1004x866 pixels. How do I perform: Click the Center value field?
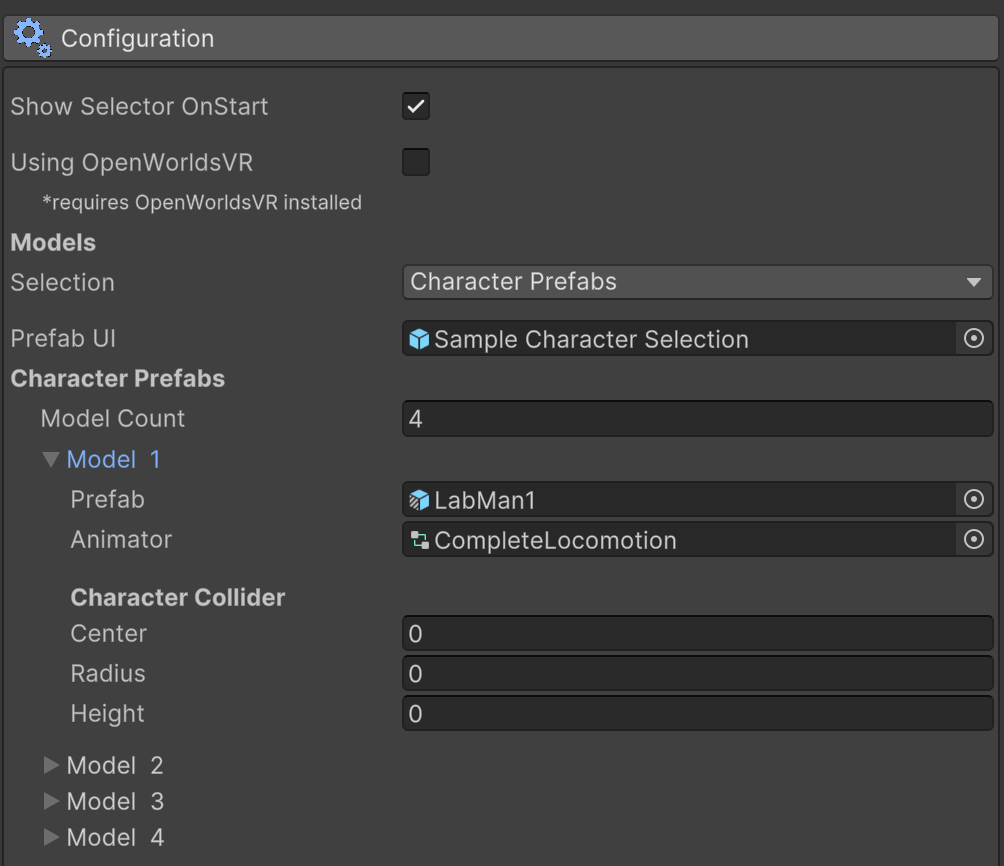pyautogui.click(x=697, y=634)
